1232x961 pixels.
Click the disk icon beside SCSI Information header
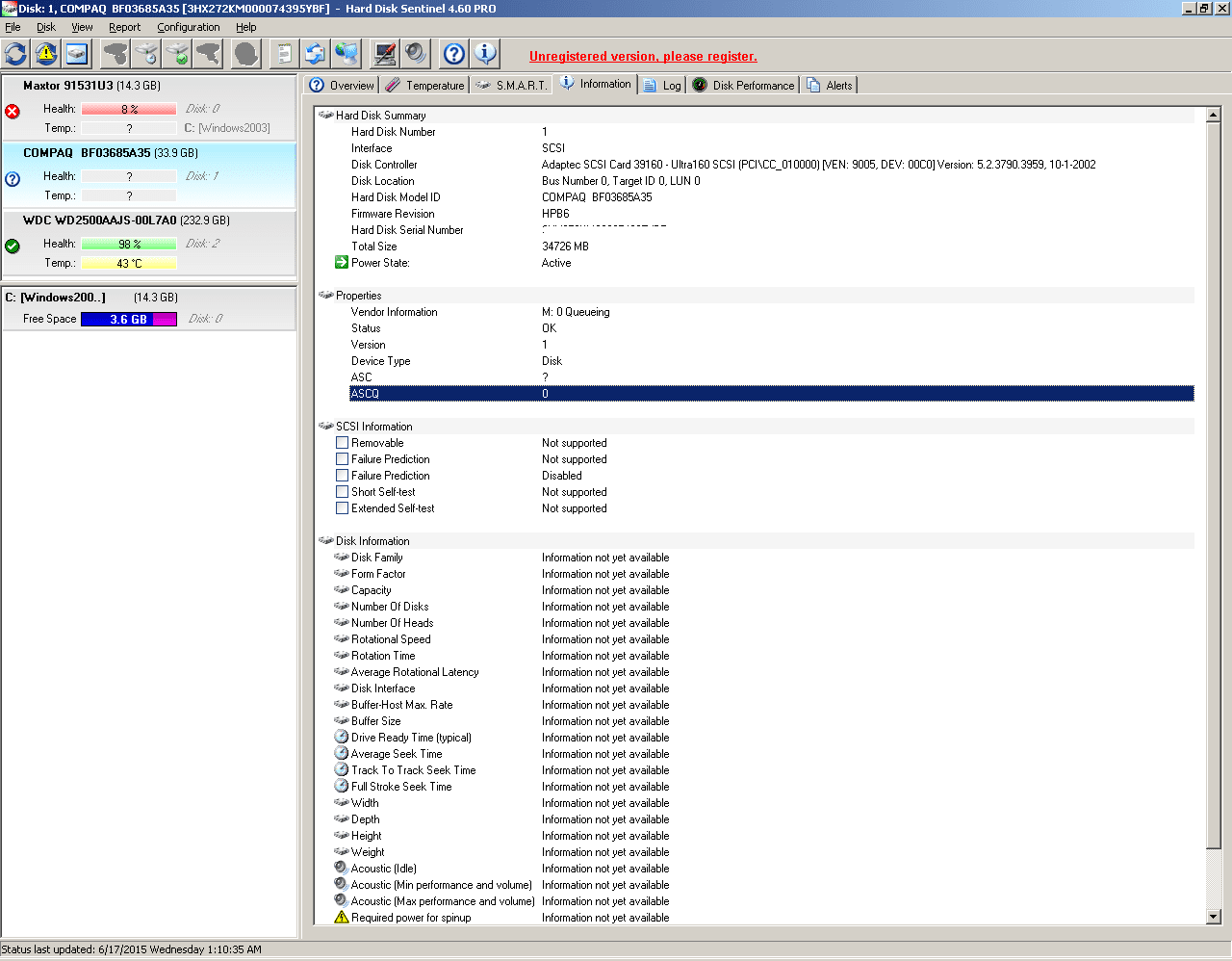[x=325, y=426]
